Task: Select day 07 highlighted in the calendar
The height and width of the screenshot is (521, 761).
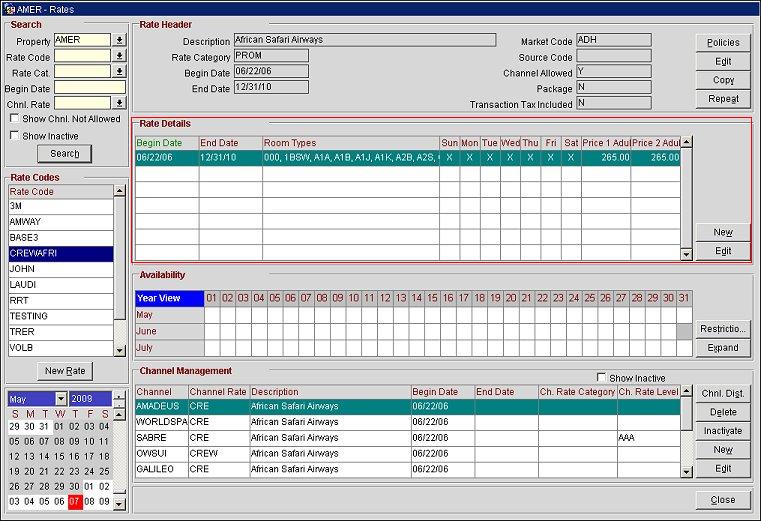Action: pos(76,501)
